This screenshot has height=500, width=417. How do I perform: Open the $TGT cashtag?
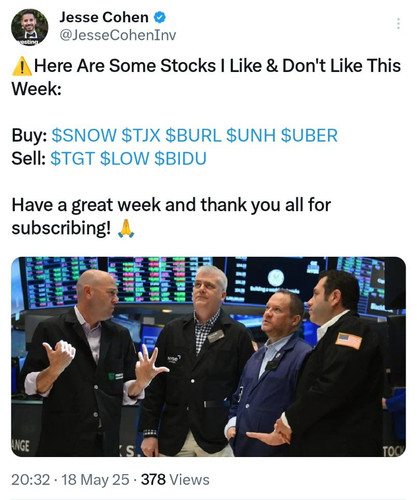click(x=73, y=159)
